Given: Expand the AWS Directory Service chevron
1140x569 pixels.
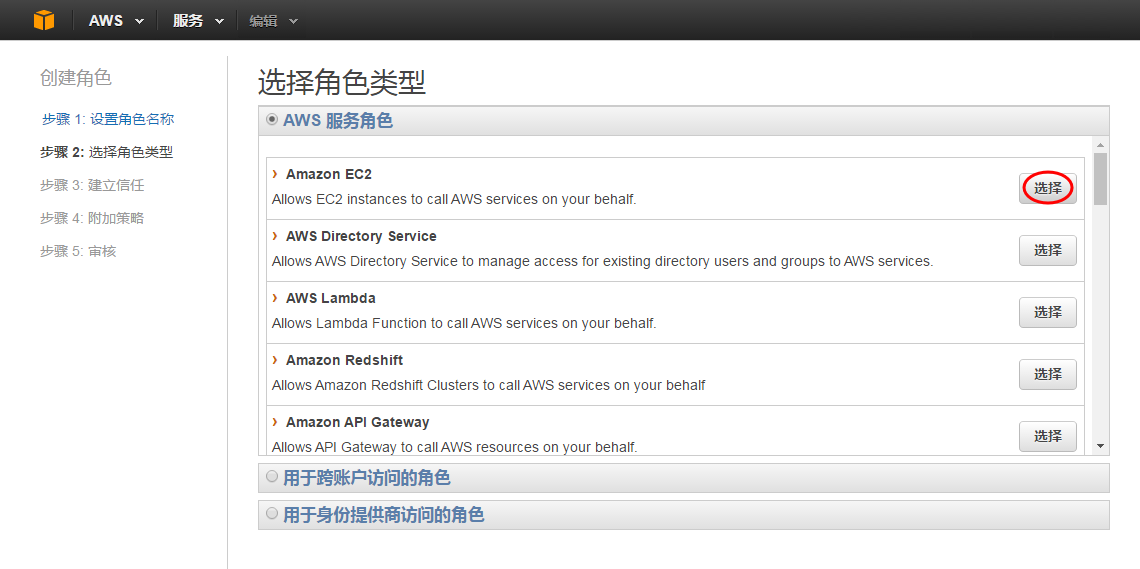Looking at the screenshot, I should tap(275, 236).
